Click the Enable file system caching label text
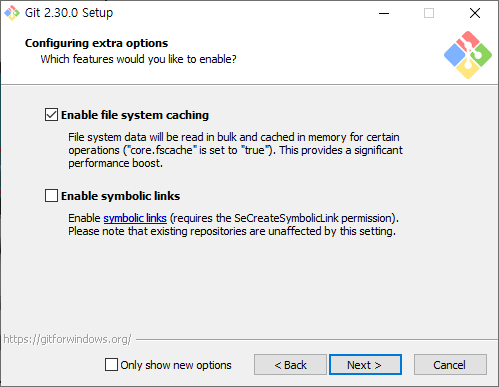The image size is (499, 387). 135,115
